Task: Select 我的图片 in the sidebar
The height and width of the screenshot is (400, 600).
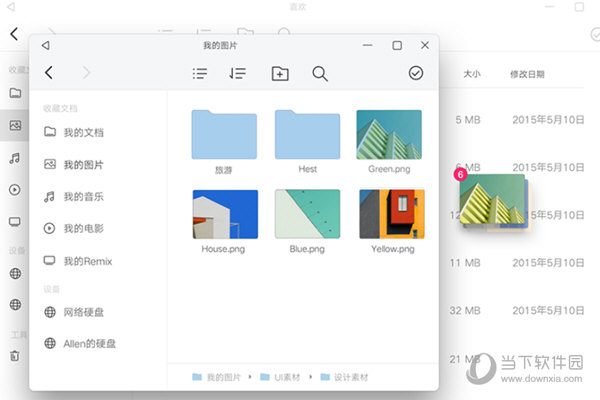Action: point(73,165)
